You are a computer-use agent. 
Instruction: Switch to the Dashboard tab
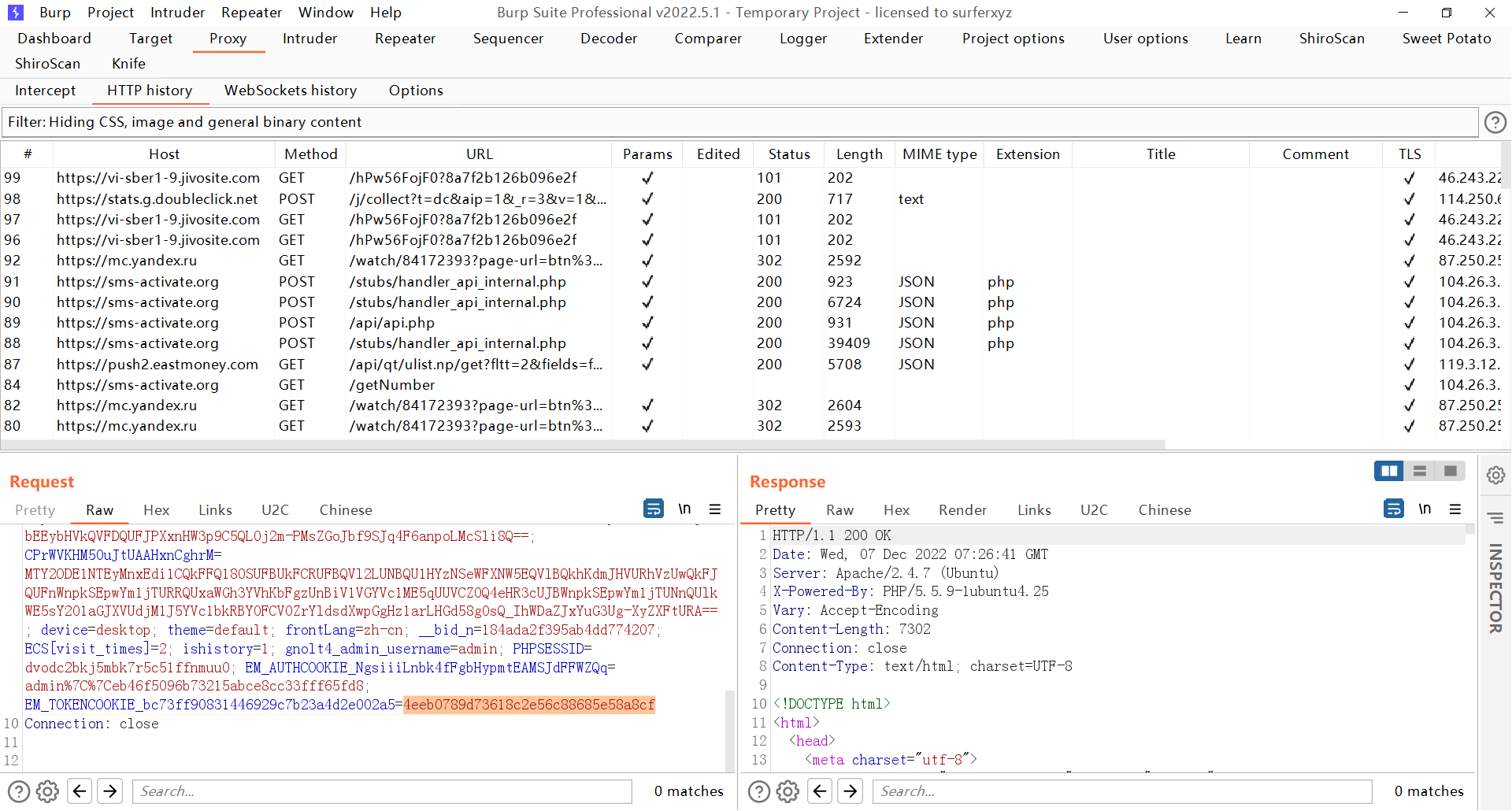[54, 39]
